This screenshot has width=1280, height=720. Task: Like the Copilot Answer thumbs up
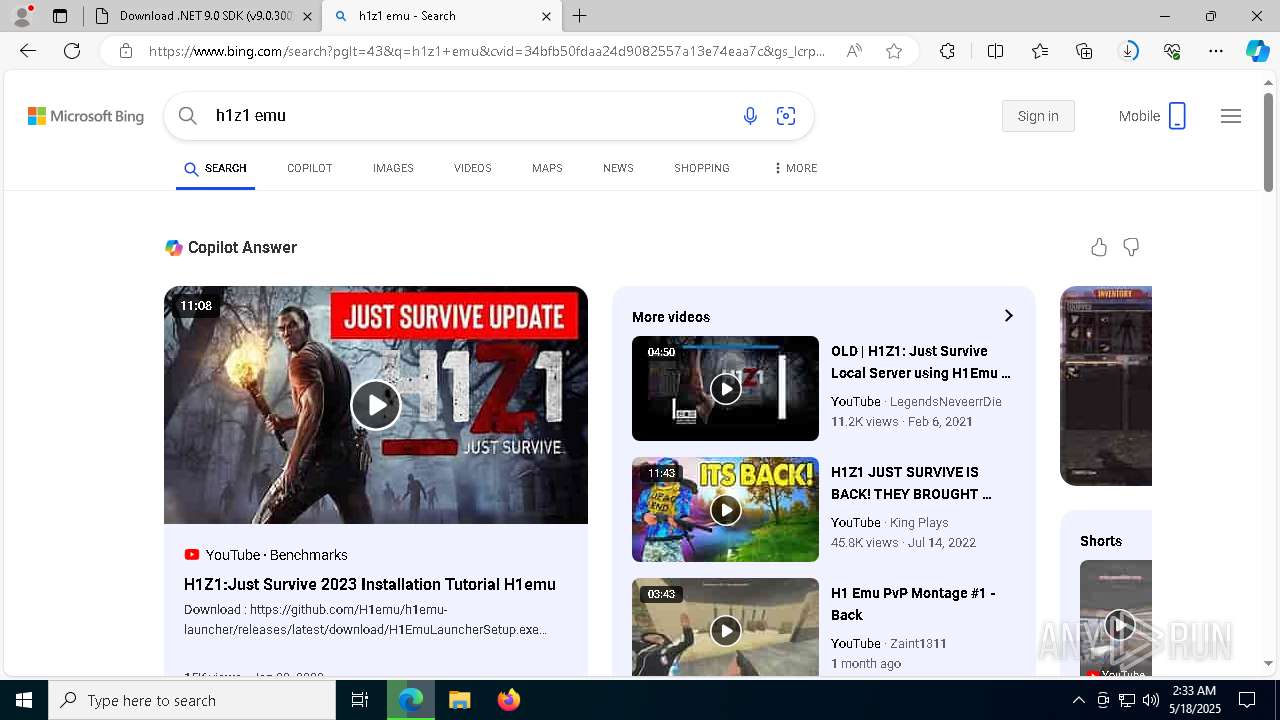click(1099, 247)
